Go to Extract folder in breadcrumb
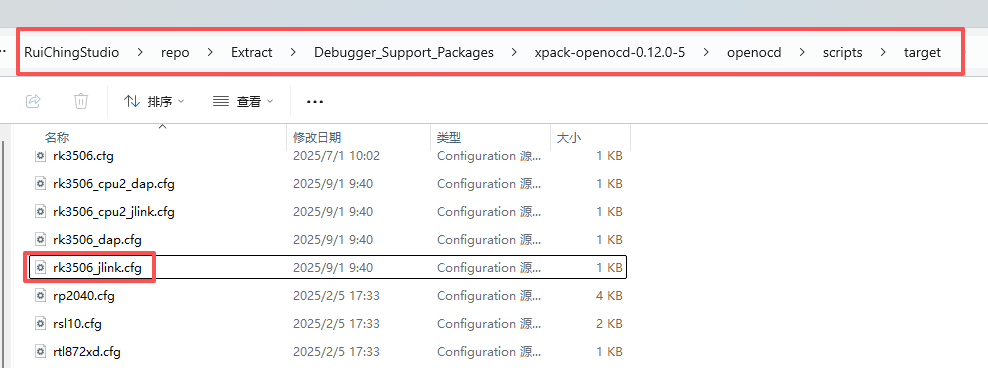Screen dimensions: 988x368 [252, 52]
